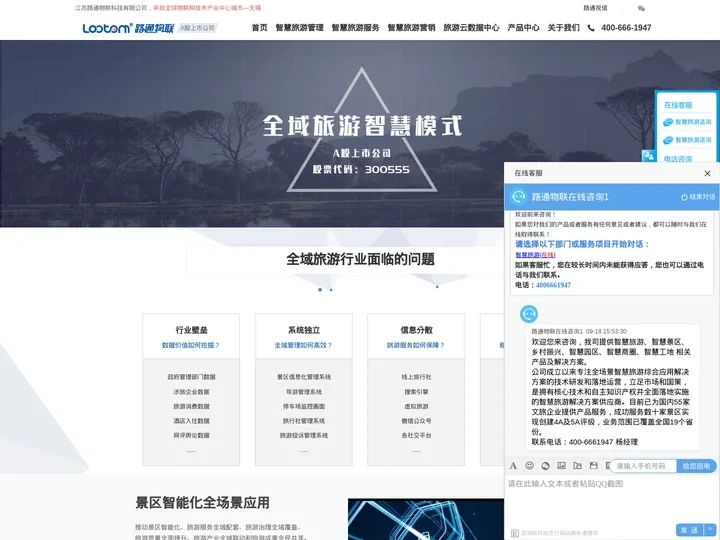Click the save chat record disk icon

point(594,466)
